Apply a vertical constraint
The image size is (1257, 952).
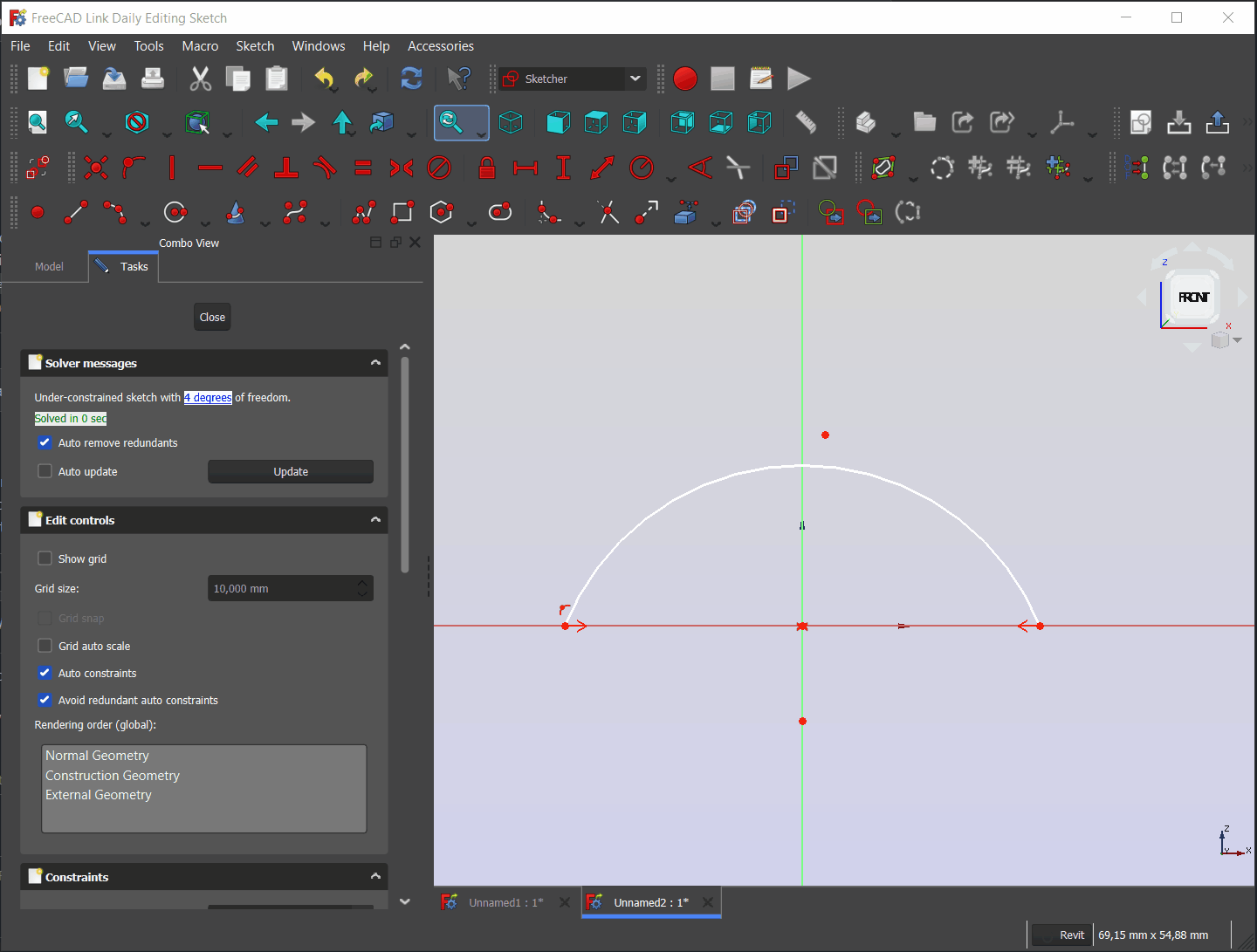(172, 167)
